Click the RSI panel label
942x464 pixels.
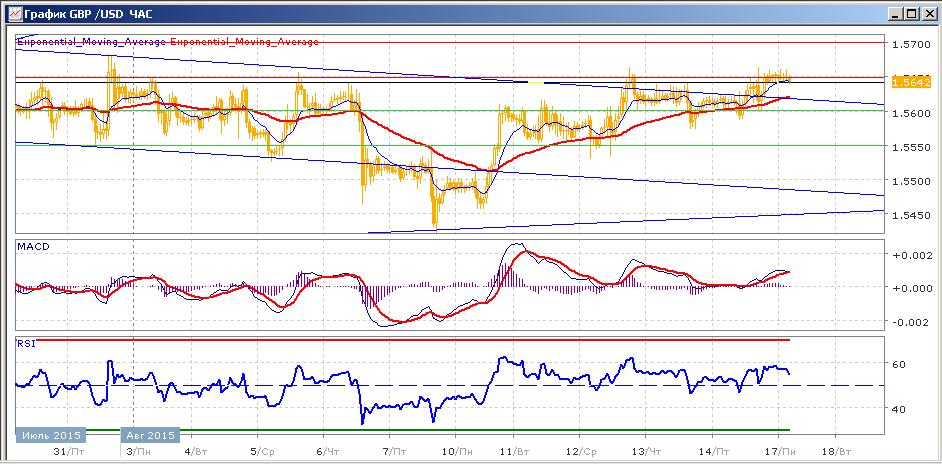pyautogui.click(x=25, y=343)
